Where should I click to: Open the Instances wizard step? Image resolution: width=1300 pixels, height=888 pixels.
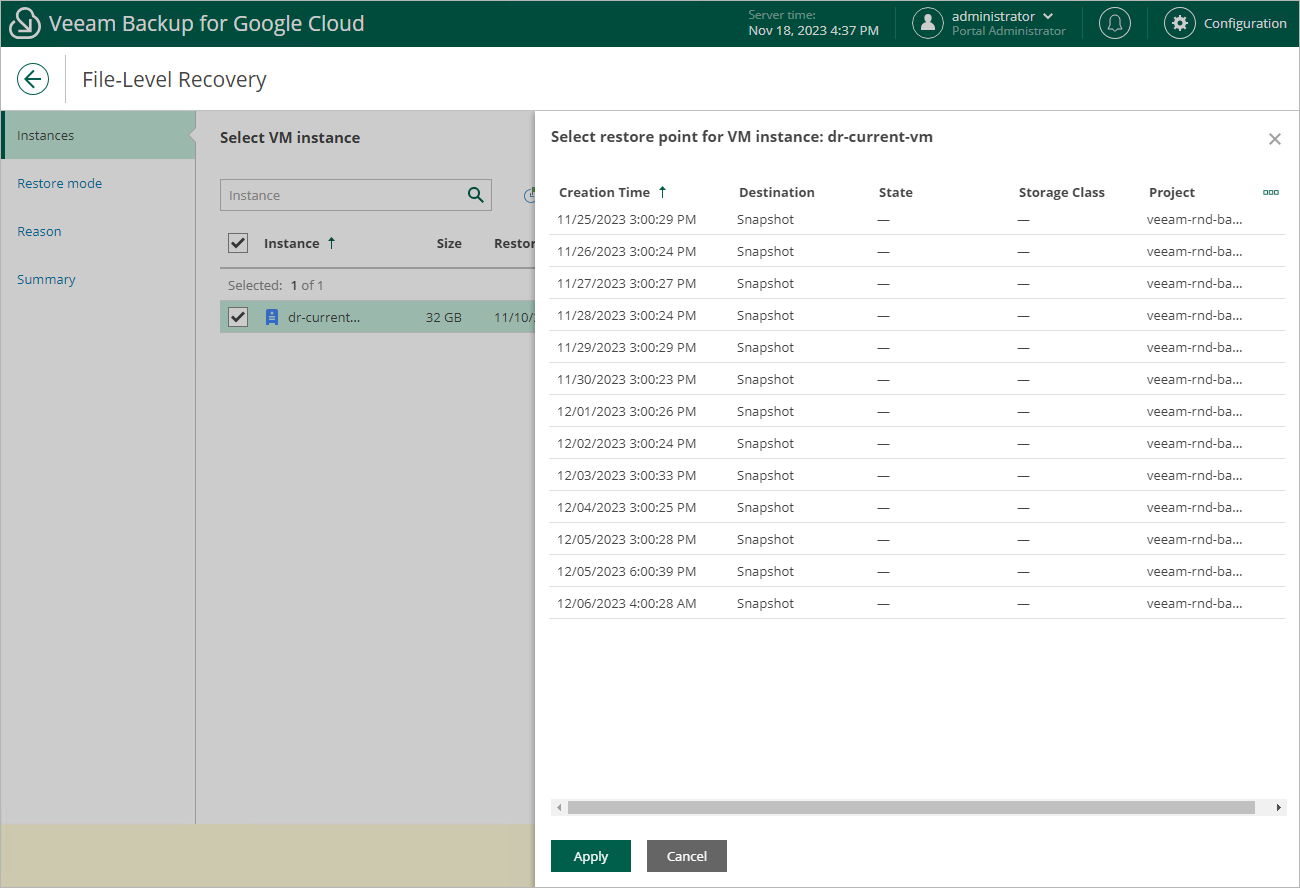pos(98,135)
